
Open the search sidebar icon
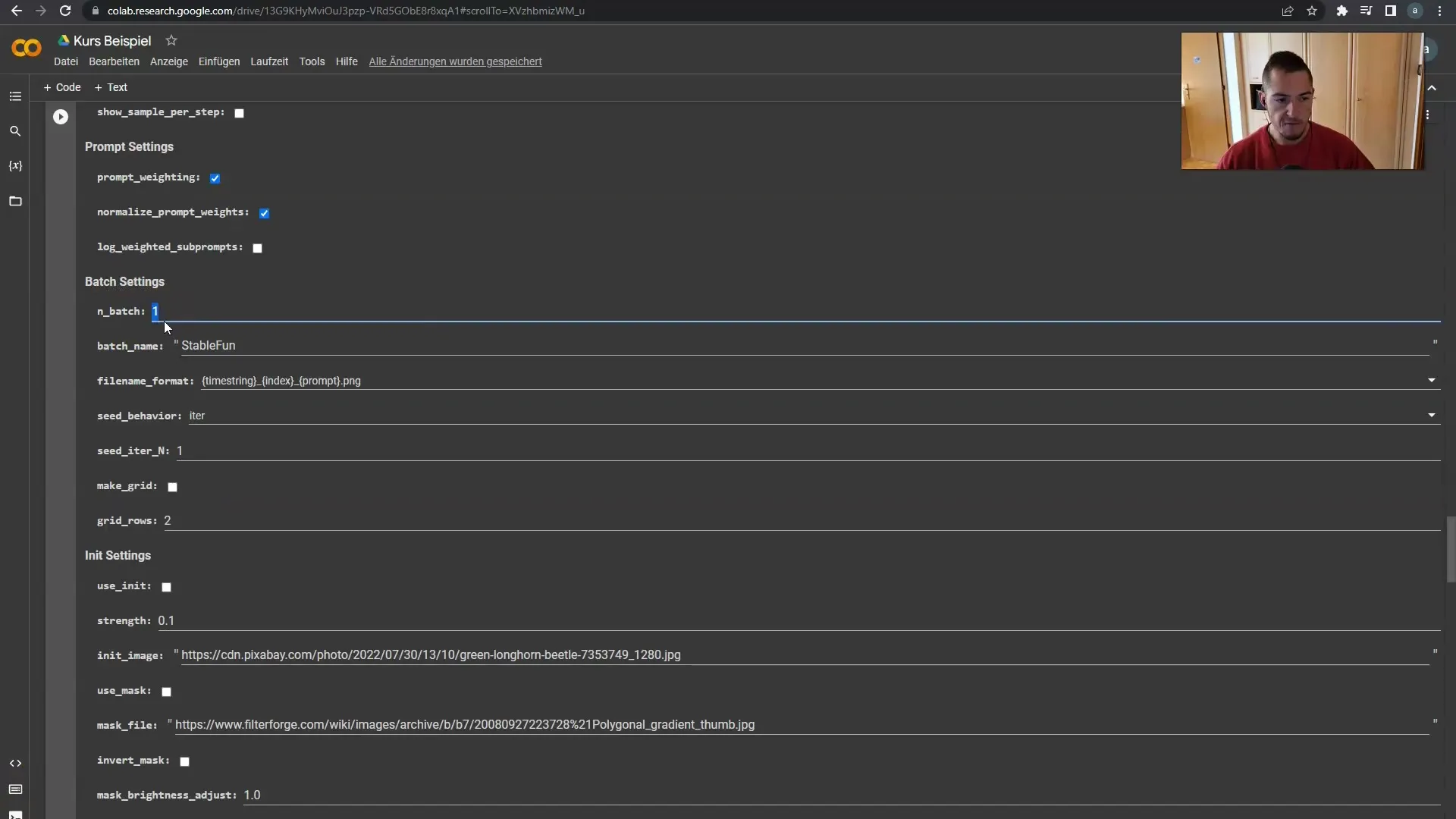(x=15, y=131)
